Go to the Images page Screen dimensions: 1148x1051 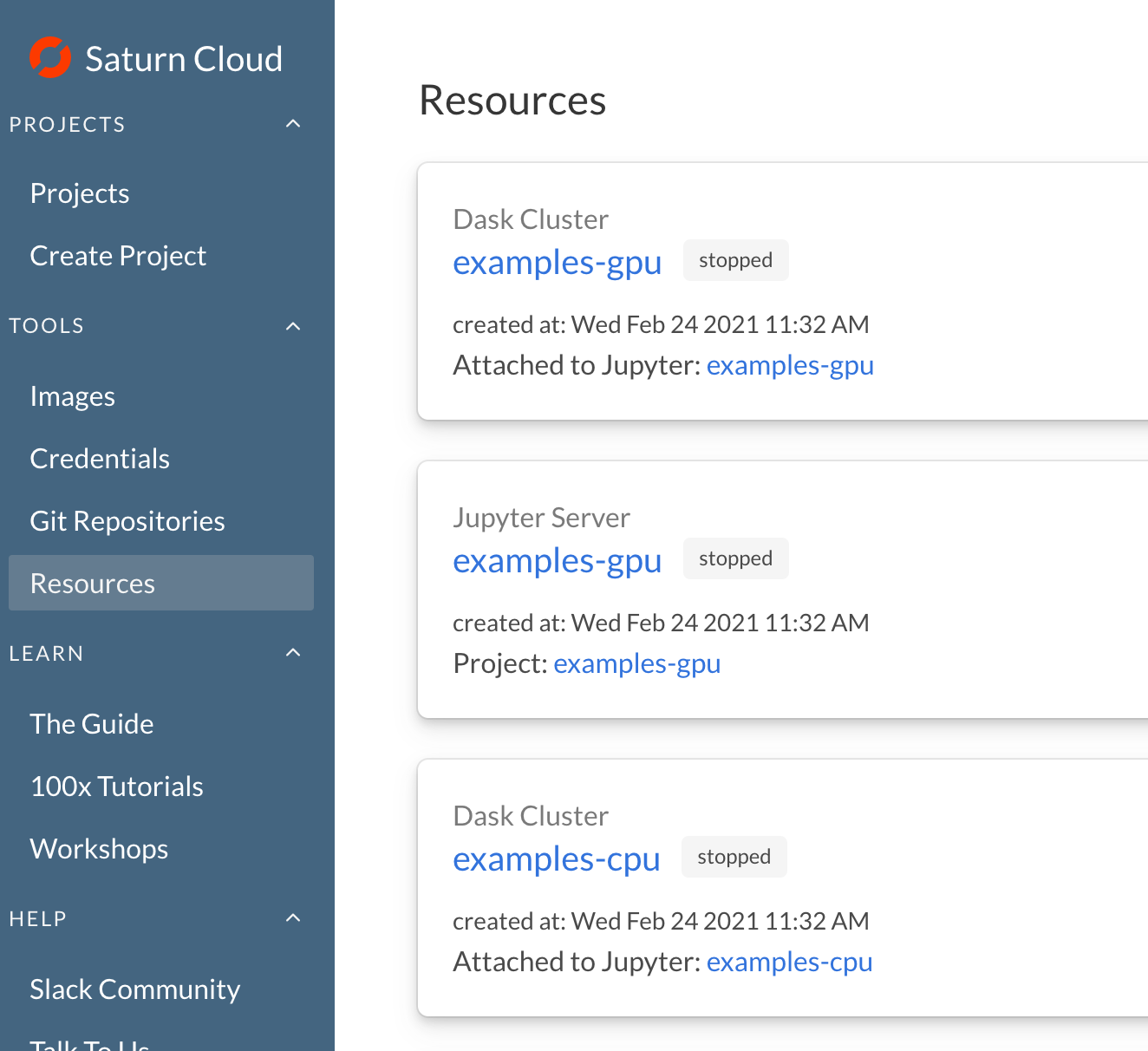click(73, 396)
